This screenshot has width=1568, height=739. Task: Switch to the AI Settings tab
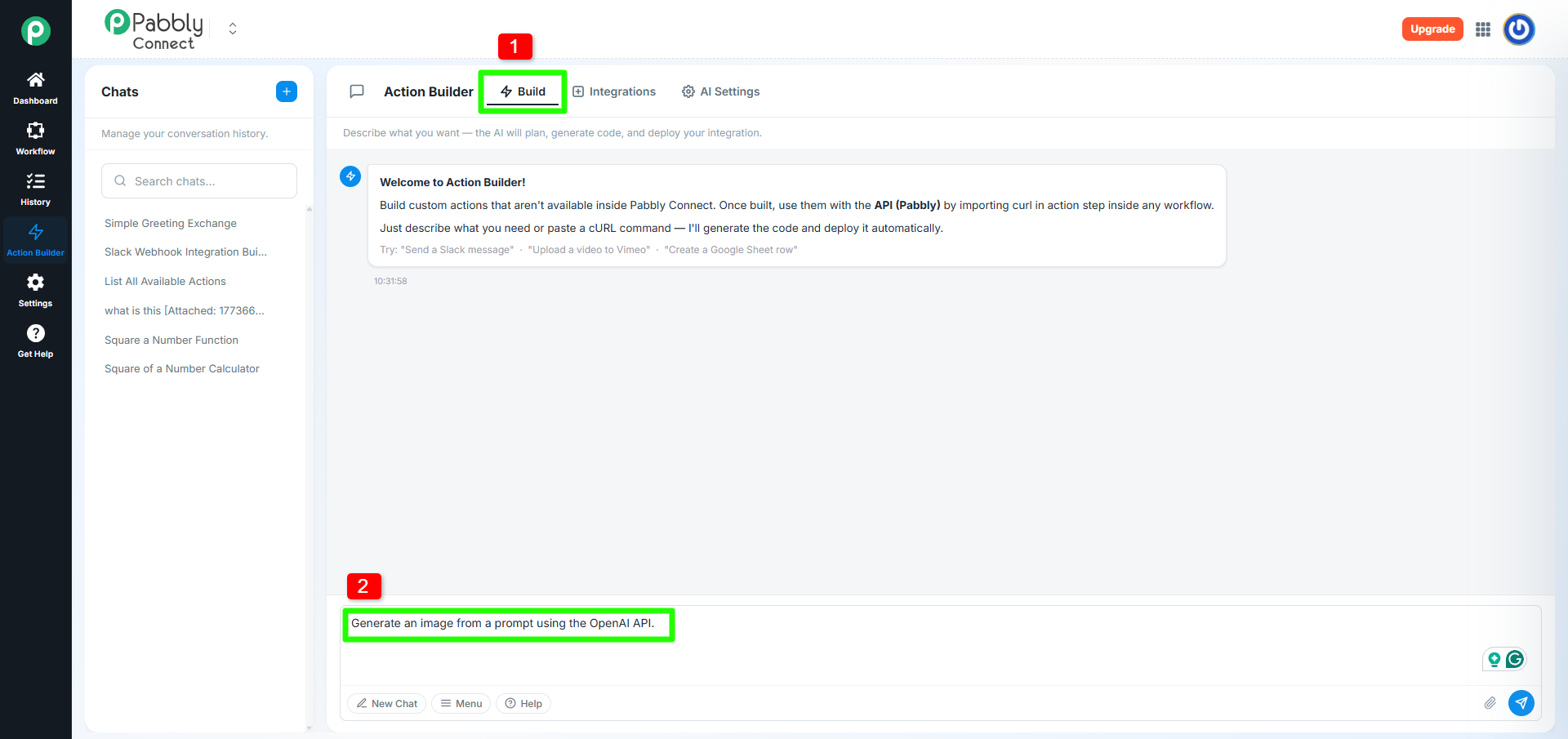[721, 91]
